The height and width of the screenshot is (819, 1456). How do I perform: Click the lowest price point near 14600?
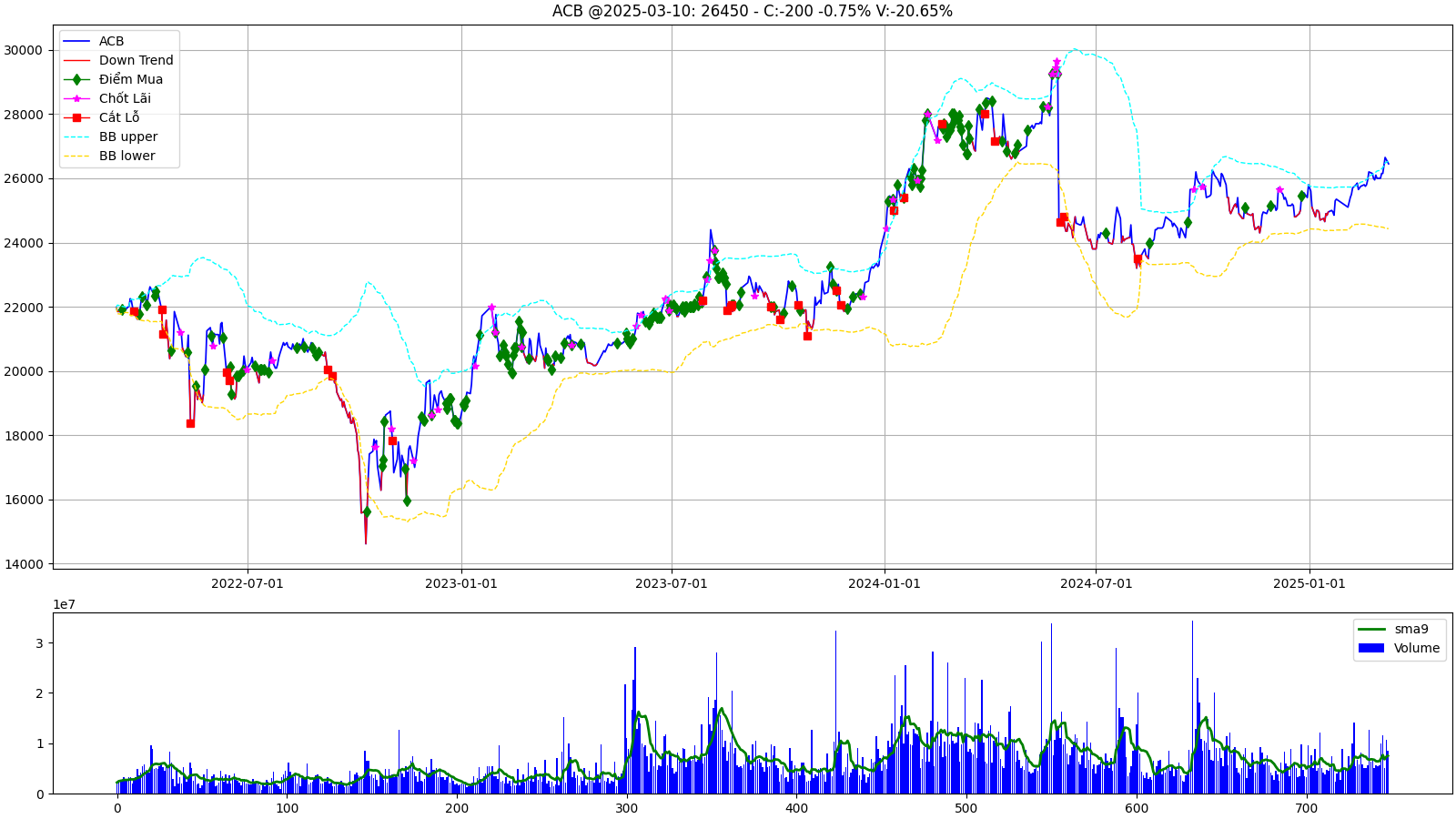click(366, 543)
